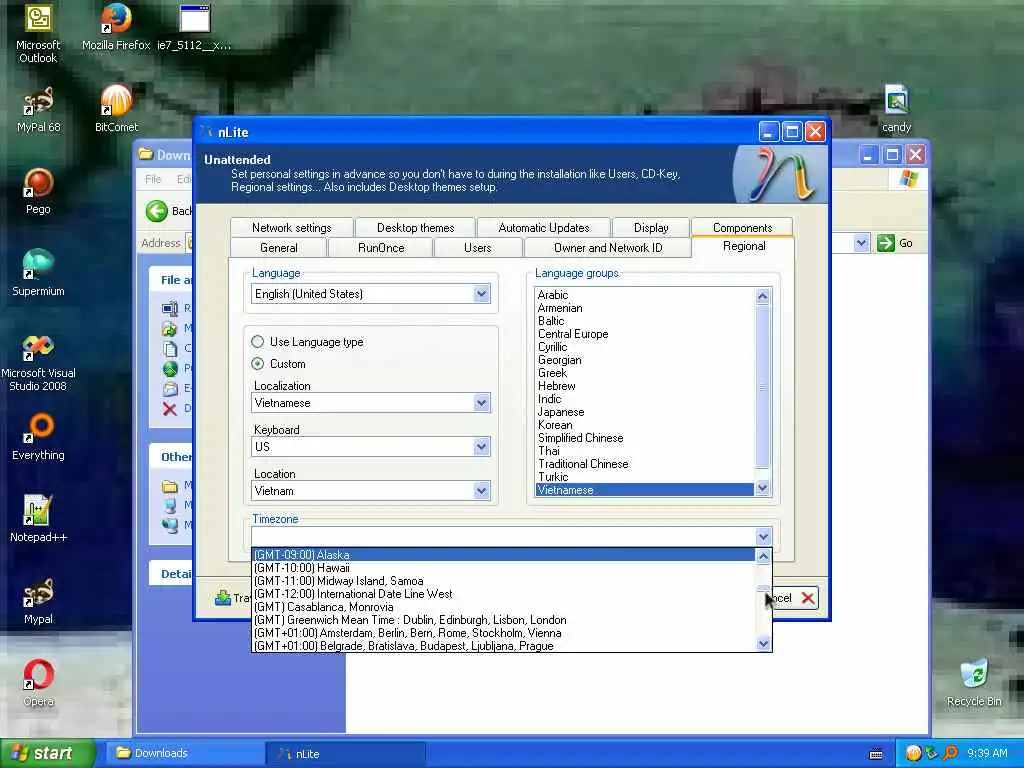Screen dimensions: 1024x768
Task: Select the Mypal desktop icon
Action: click(38, 601)
